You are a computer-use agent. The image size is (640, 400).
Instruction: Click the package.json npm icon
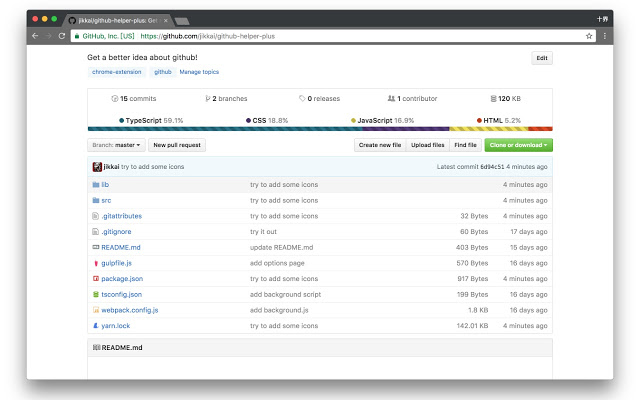96,279
